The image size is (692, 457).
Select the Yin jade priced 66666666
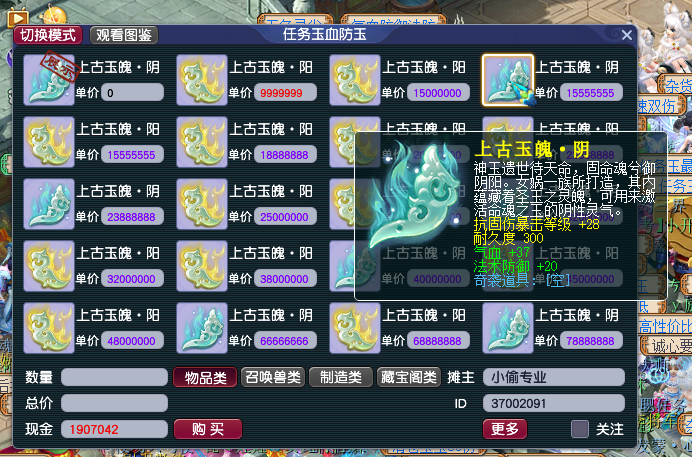[x=202, y=328]
